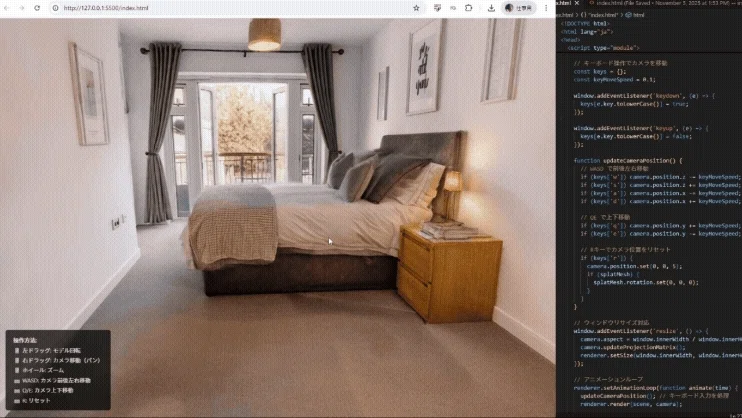Click the address bar showing 127.0.0.1:5500/index.html

[x=236, y=8]
